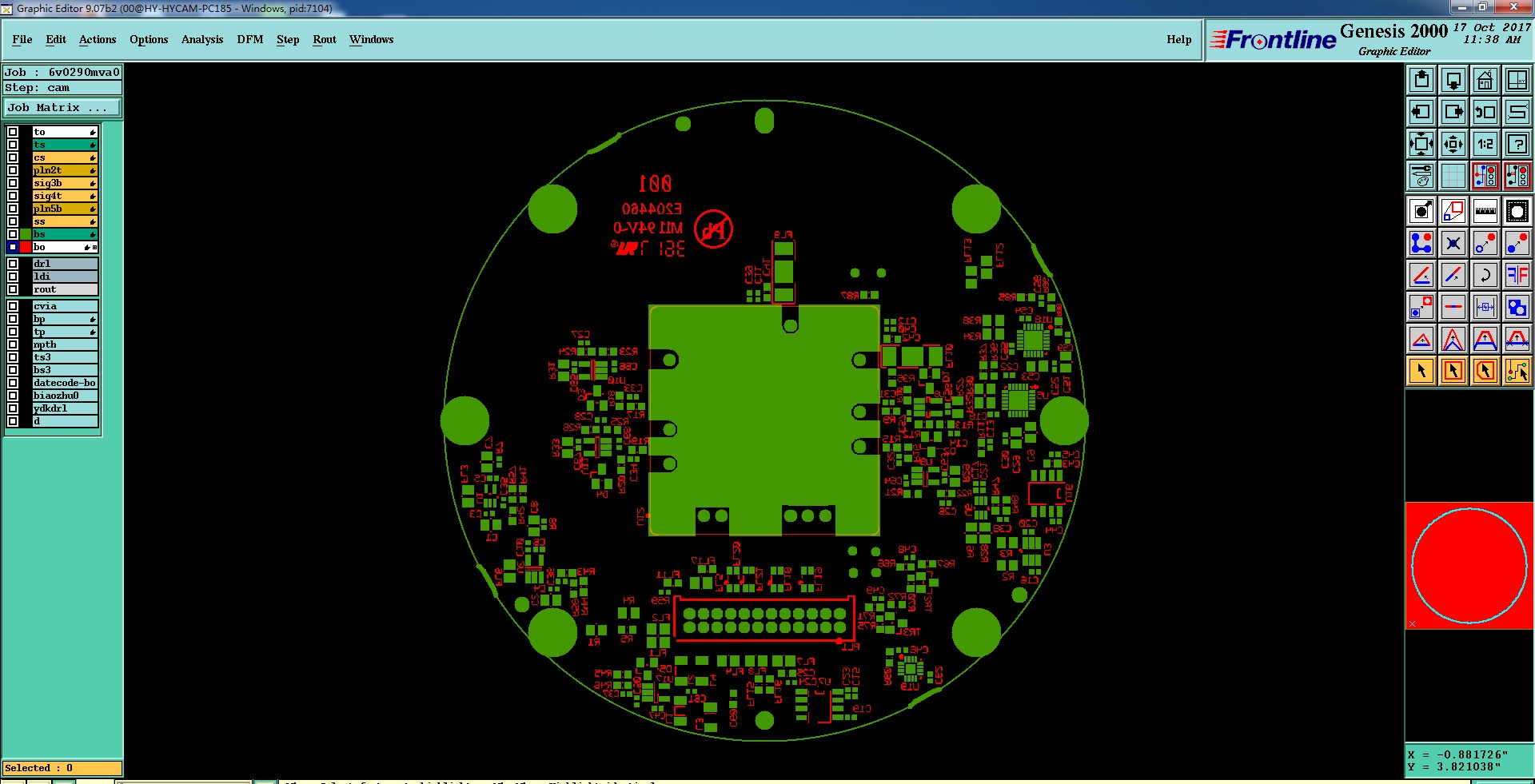
Task: Open the Actions menu
Action: tap(98, 39)
